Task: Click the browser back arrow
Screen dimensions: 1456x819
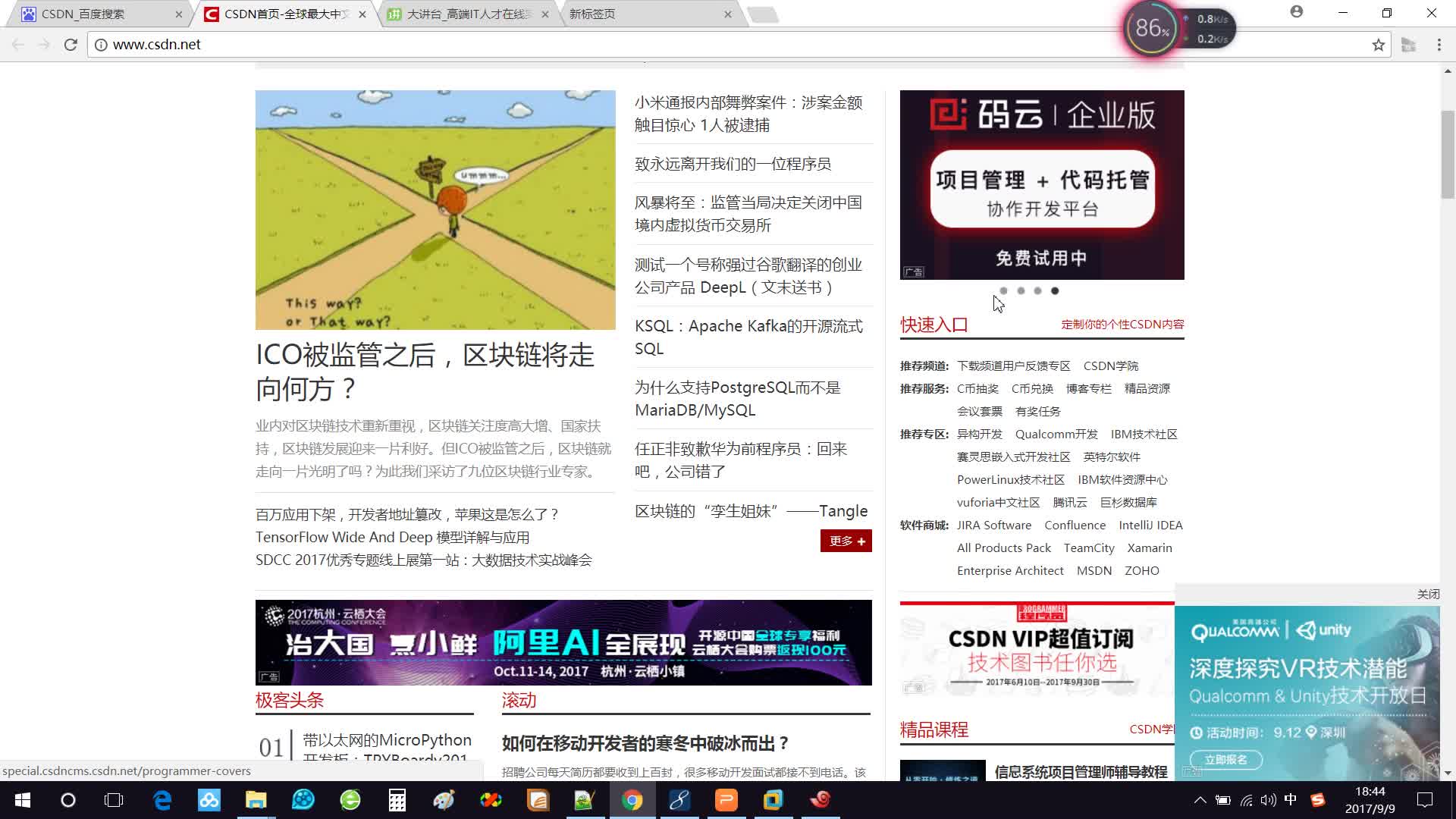Action: point(18,45)
